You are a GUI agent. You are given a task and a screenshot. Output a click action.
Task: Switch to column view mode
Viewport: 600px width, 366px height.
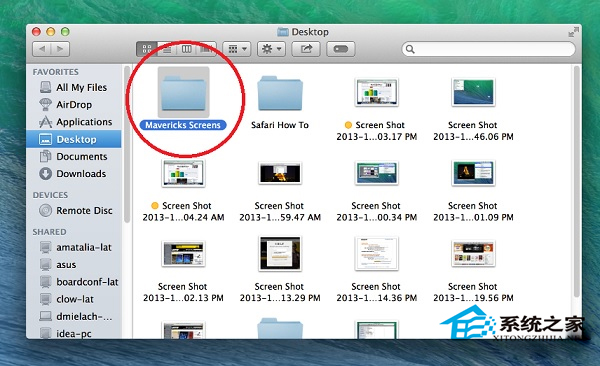tap(187, 49)
